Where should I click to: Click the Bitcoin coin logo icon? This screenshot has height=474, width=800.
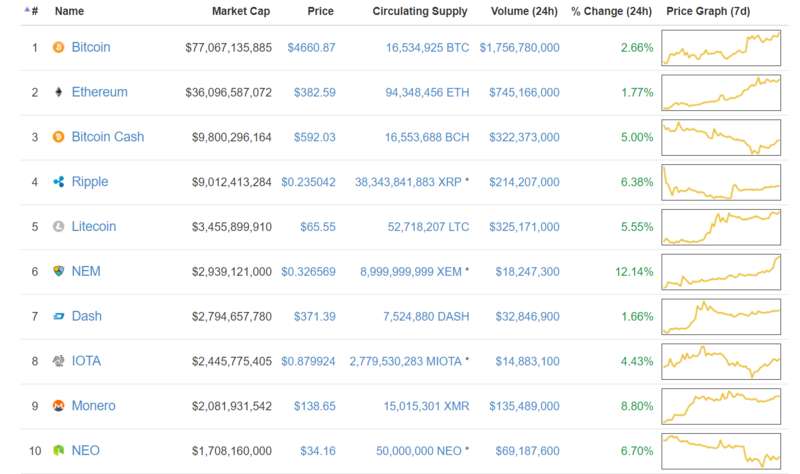click(x=58, y=47)
